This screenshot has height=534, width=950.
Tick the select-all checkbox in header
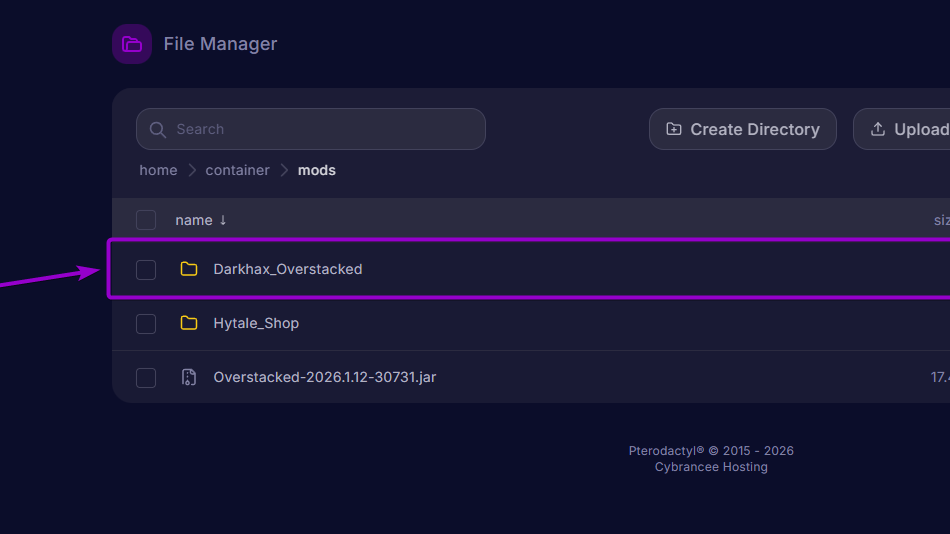(146, 220)
